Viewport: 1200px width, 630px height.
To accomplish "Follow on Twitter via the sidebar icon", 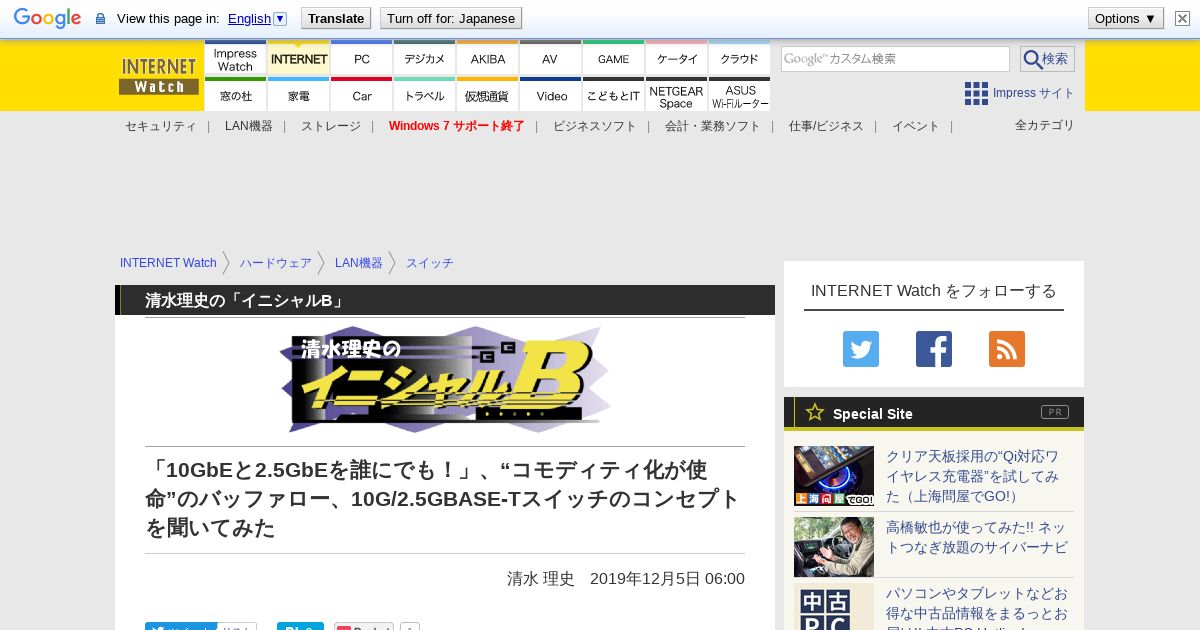I will pyautogui.click(x=861, y=349).
